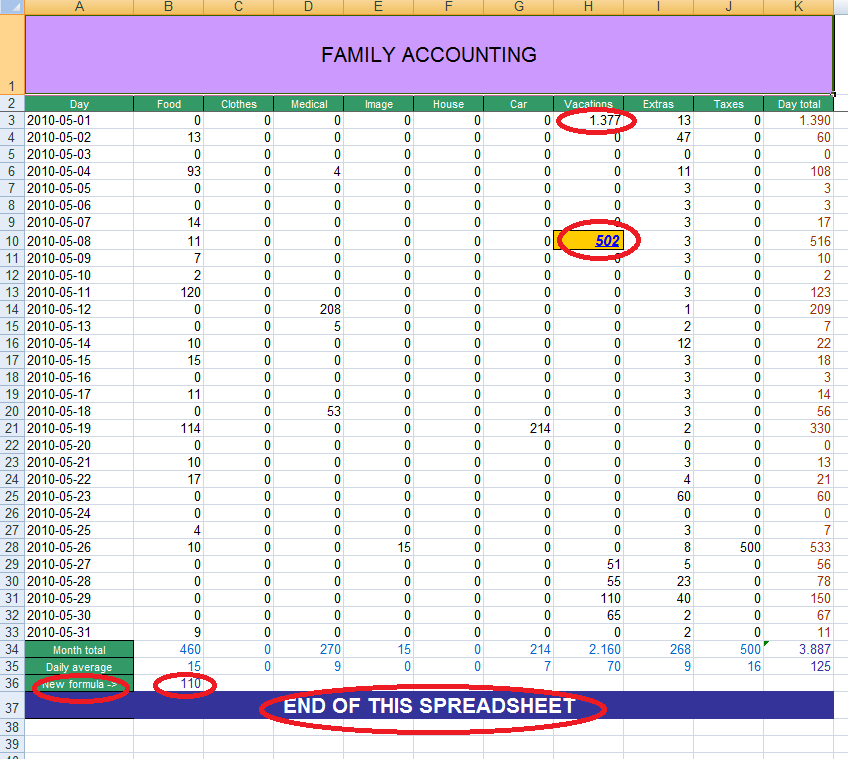Click the Vacations header cell
This screenshot has height=759, width=848.
pyautogui.click(x=588, y=104)
